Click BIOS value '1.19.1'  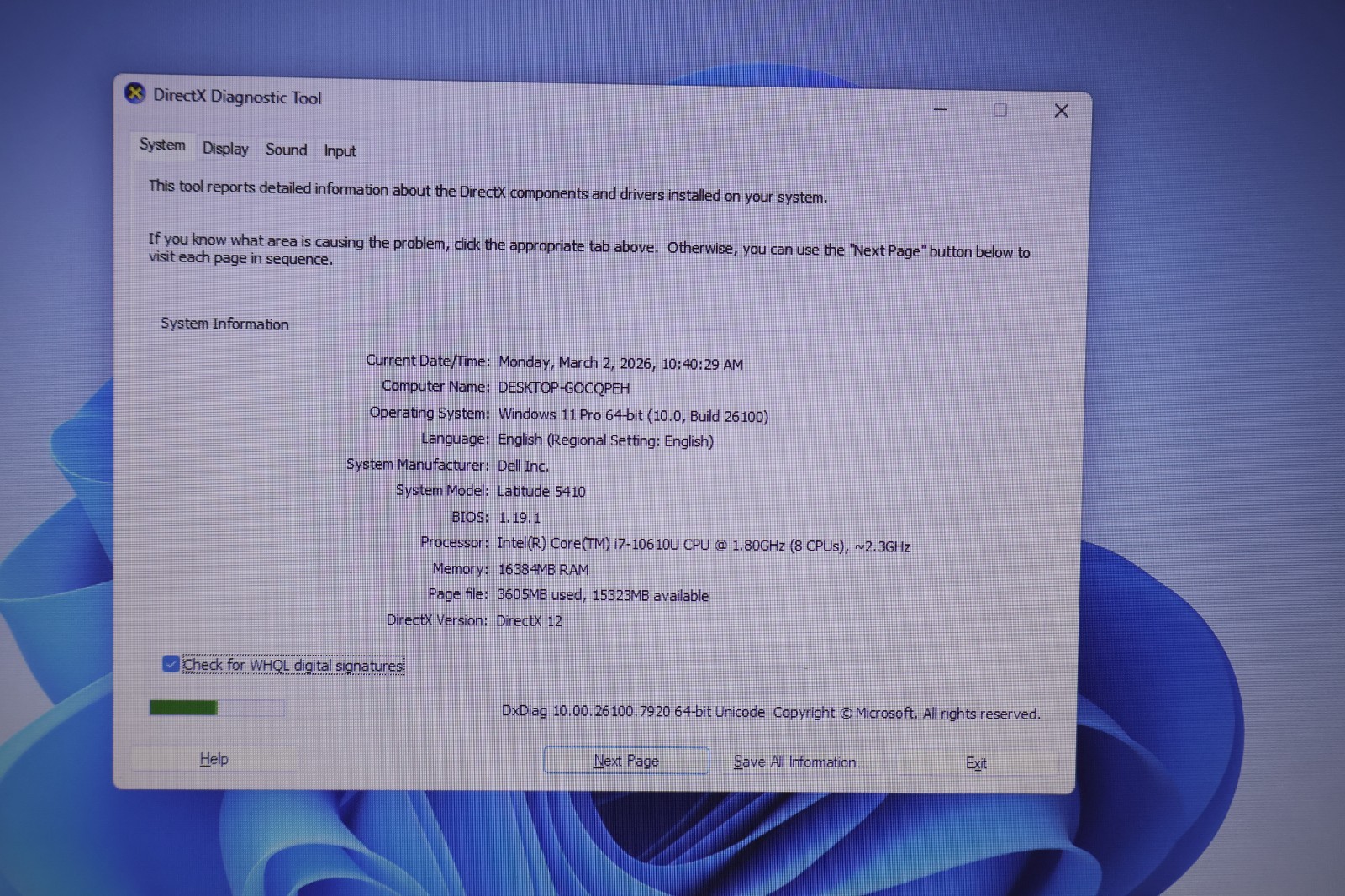pyautogui.click(x=520, y=518)
